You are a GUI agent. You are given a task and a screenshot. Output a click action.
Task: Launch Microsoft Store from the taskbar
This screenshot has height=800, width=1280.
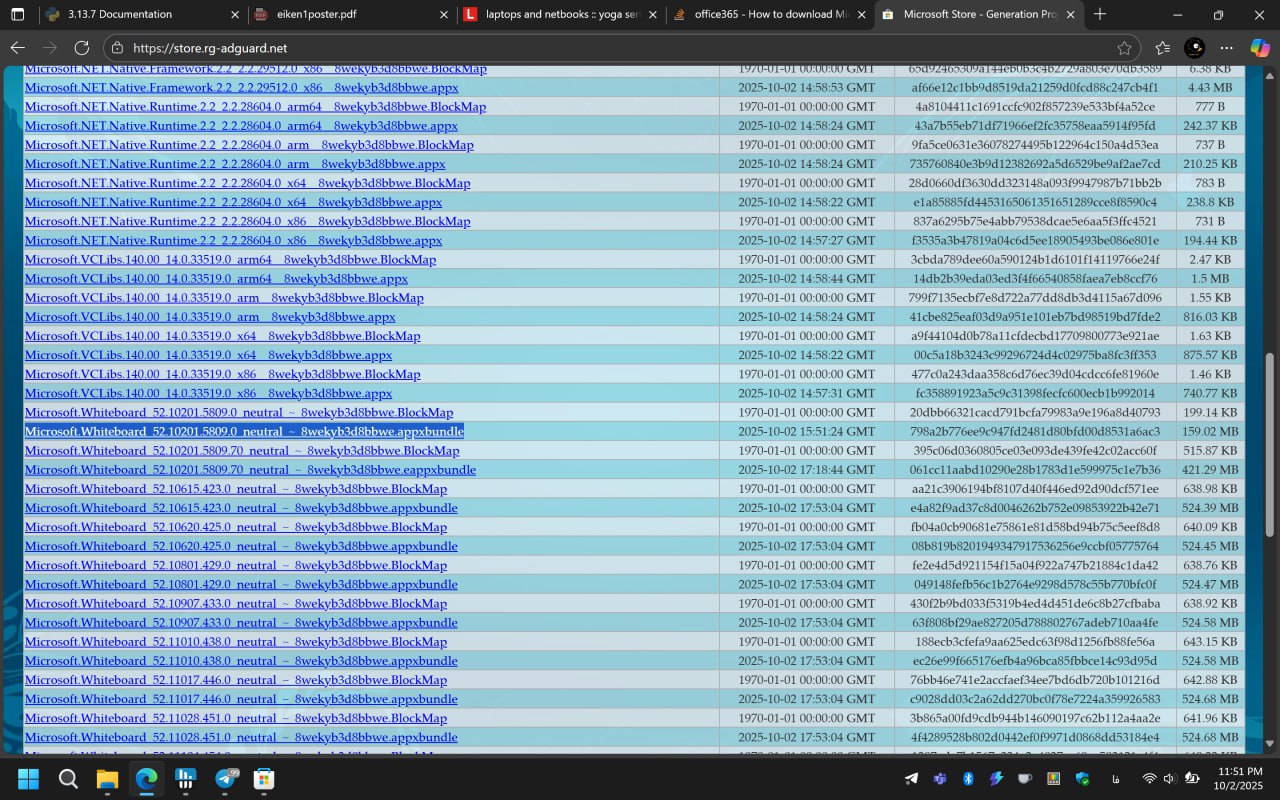(x=264, y=779)
